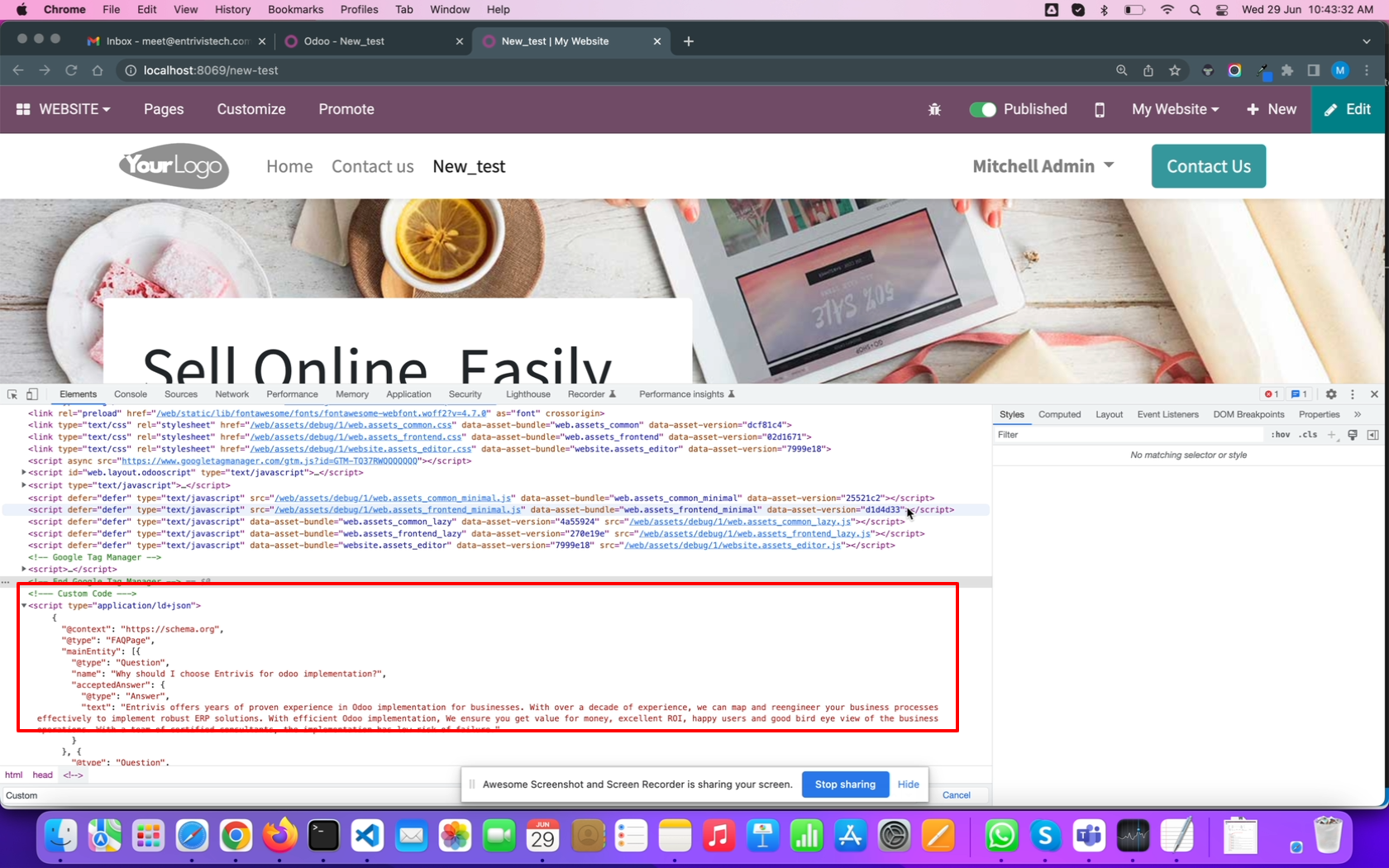Open the googletagmanager gtm.js link
Viewport: 1389px width, 868px height.
point(270,461)
